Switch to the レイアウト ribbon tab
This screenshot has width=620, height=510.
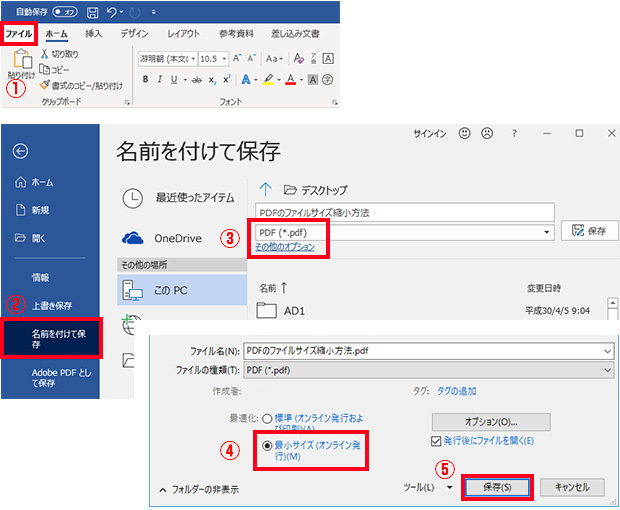coord(183,34)
